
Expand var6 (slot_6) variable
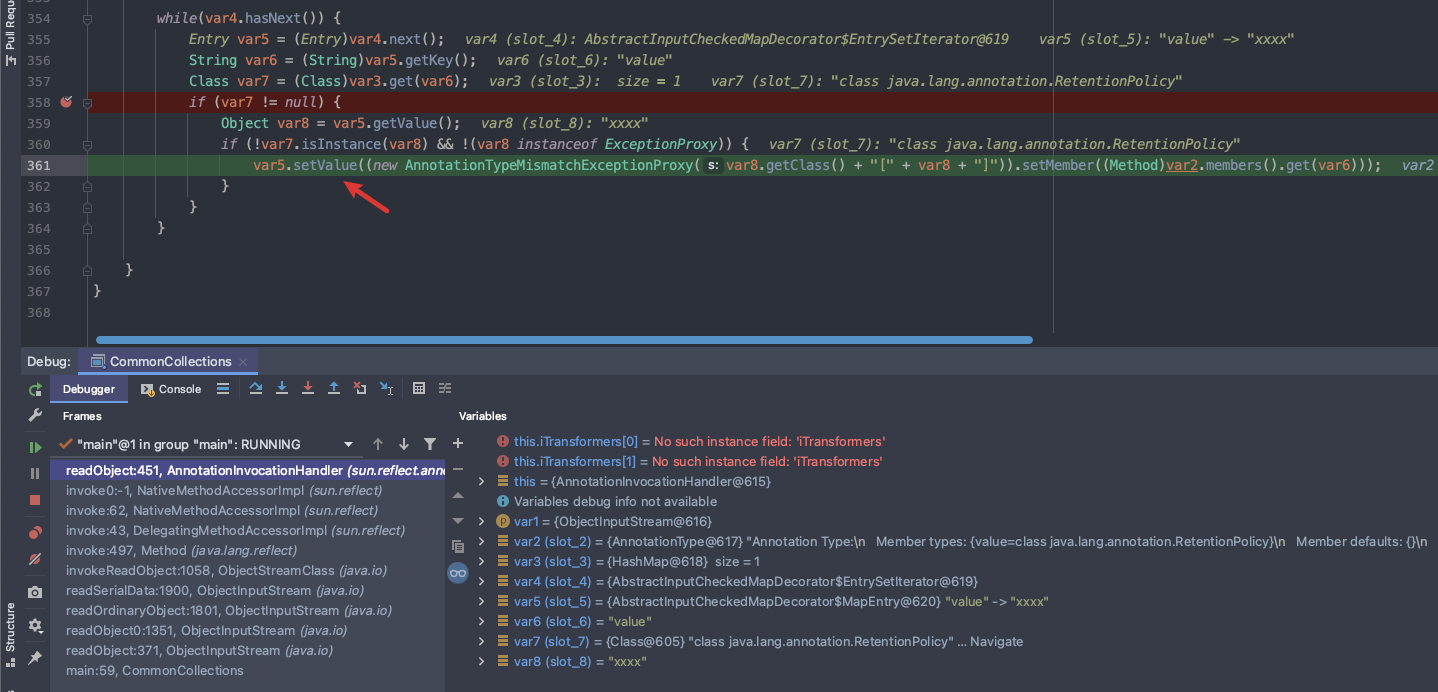click(x=482, y=621)
